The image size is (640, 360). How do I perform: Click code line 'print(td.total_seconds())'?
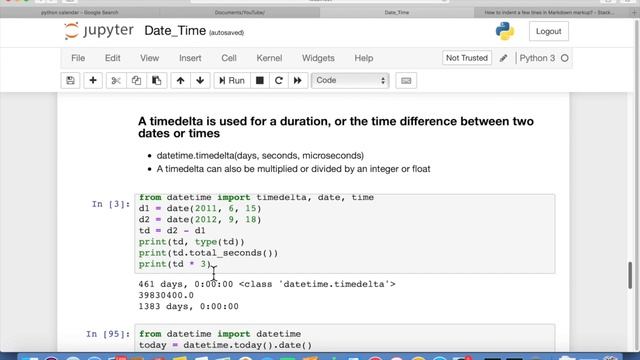(x=208, y=253)
